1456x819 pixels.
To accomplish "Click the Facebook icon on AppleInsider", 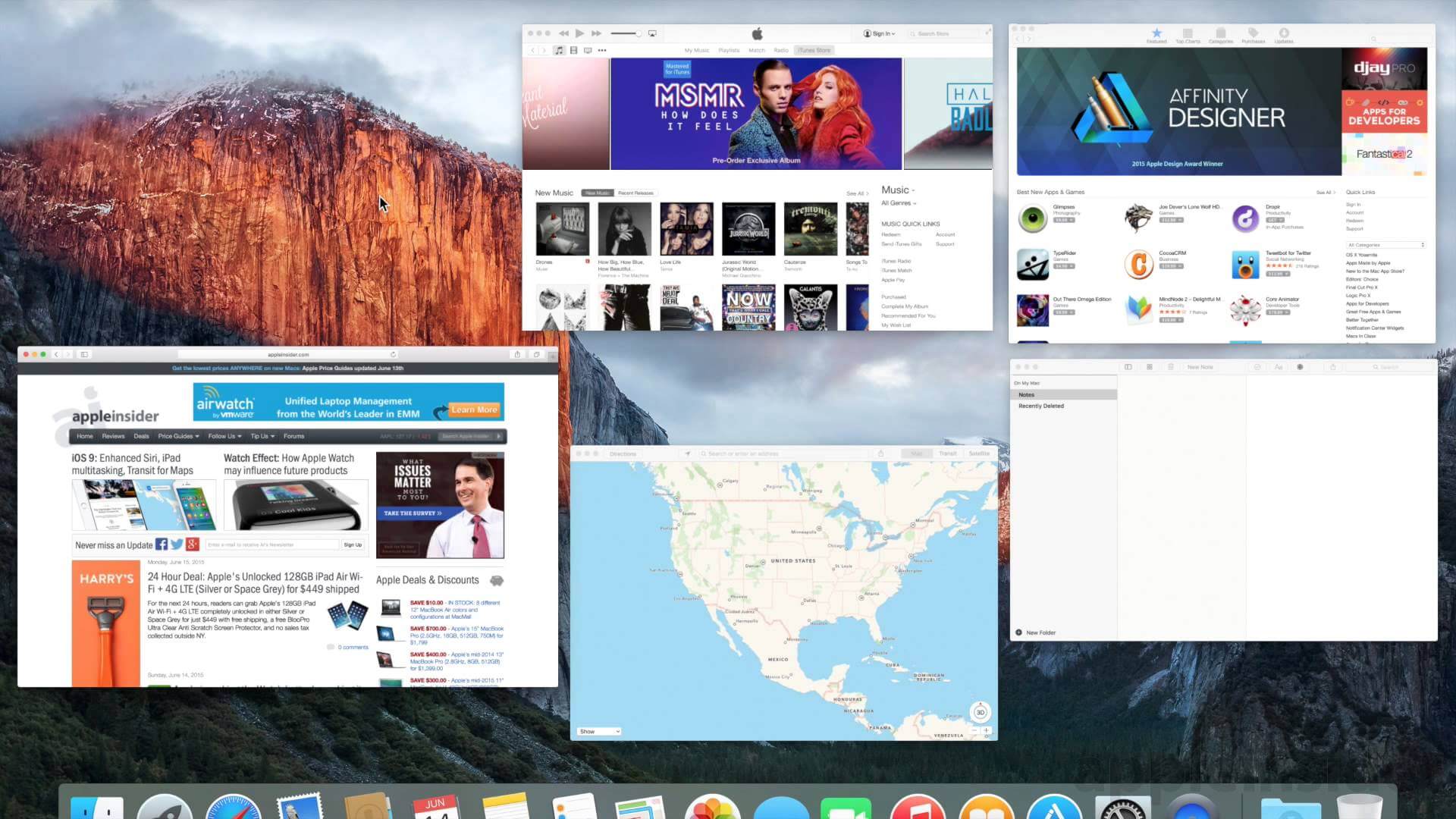I will tap(162, 544).
